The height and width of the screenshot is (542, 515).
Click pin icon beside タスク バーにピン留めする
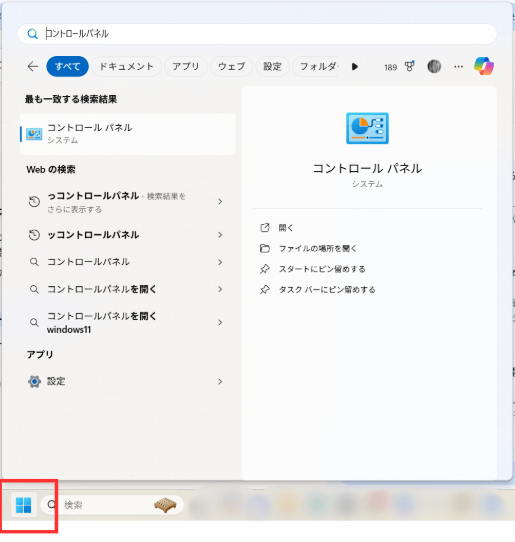265,289
